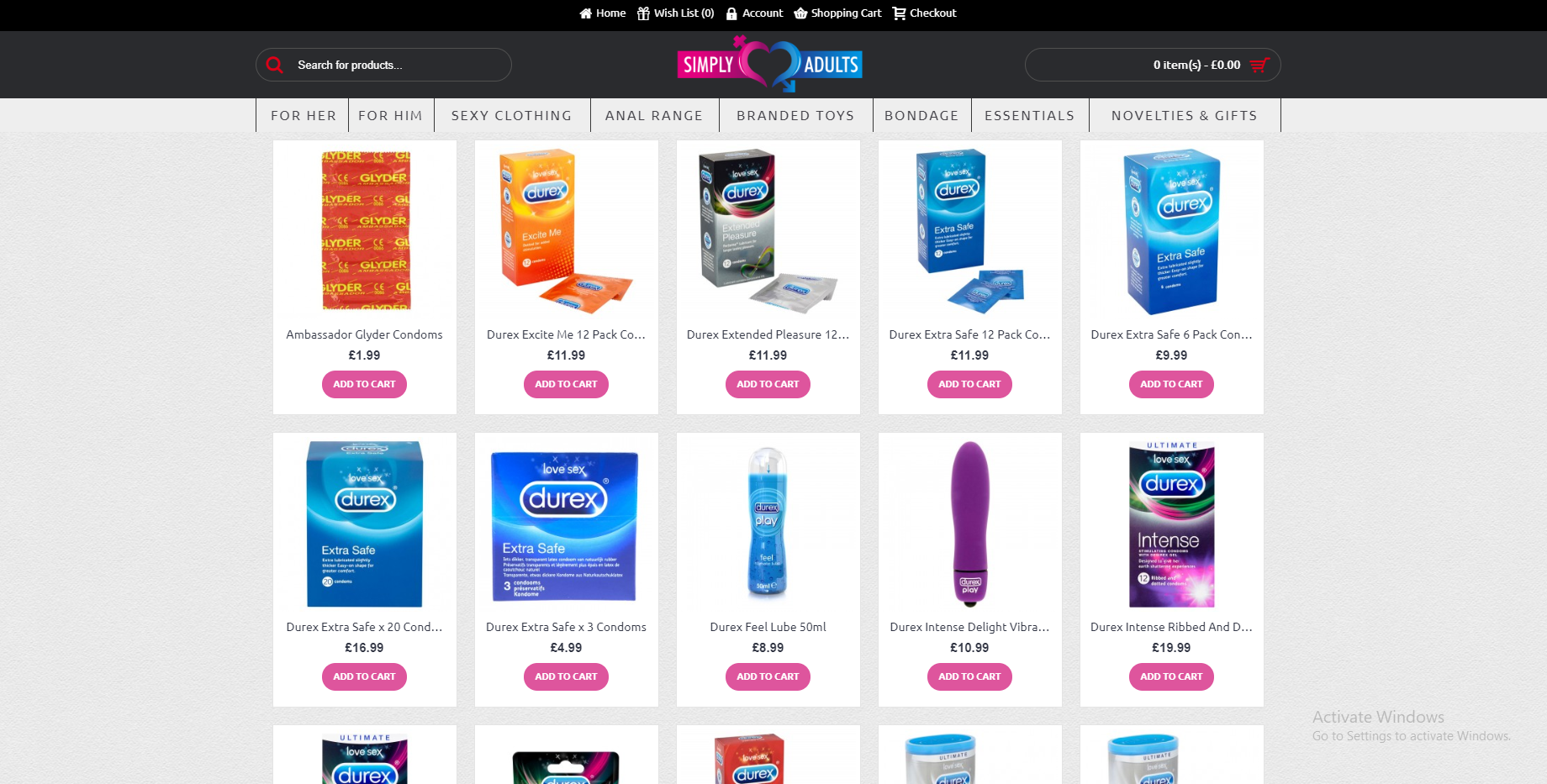Open the ESSENTIALS menu

(1030, 115)
